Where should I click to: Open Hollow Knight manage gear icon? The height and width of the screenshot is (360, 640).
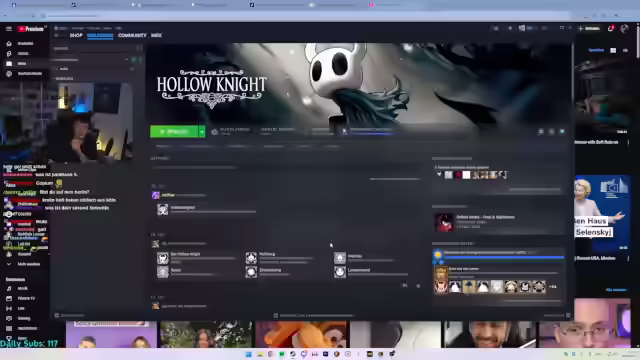(x=541, y=131)
